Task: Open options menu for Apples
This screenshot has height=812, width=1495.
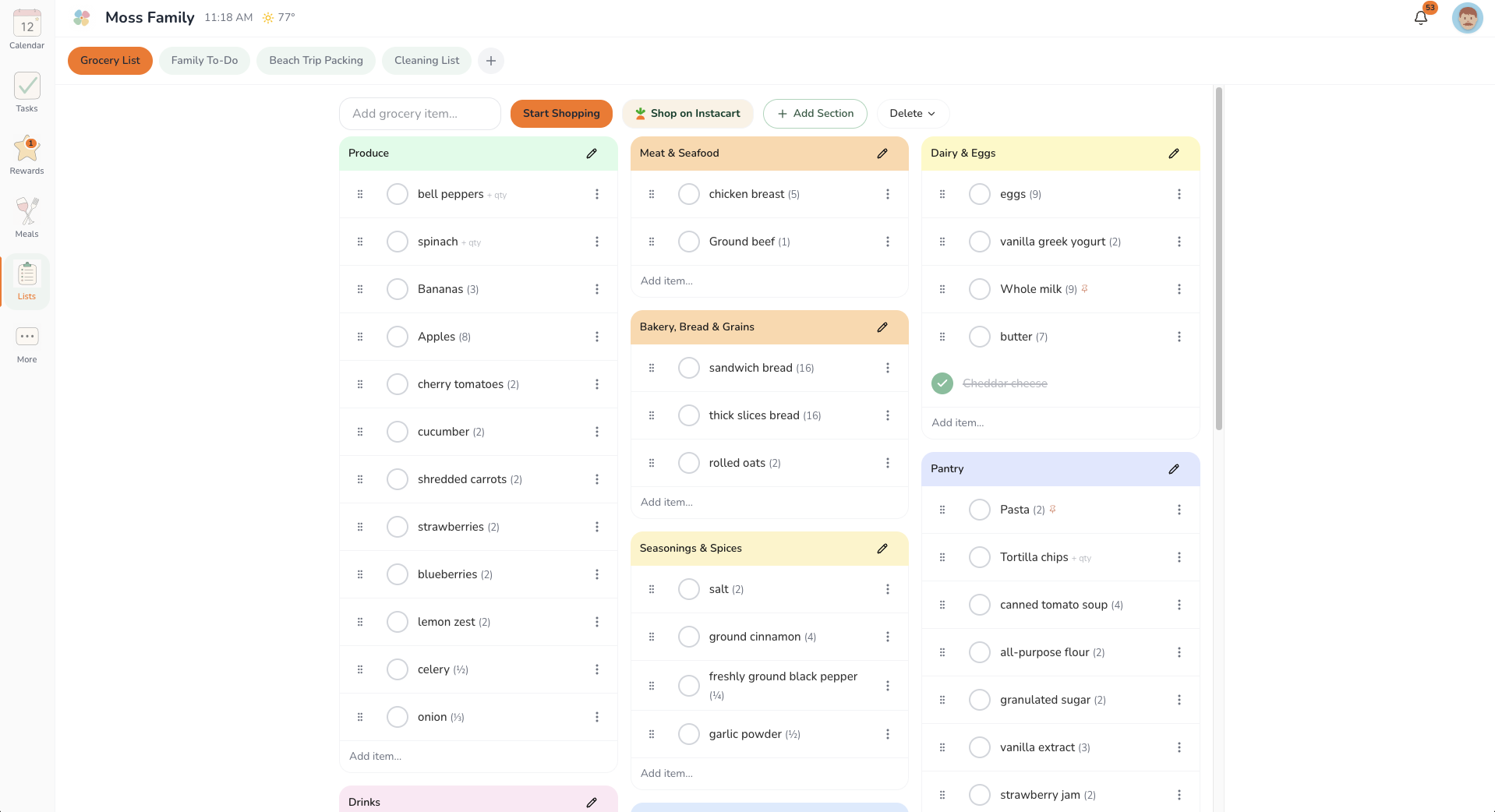Action: tap(597, 337)
